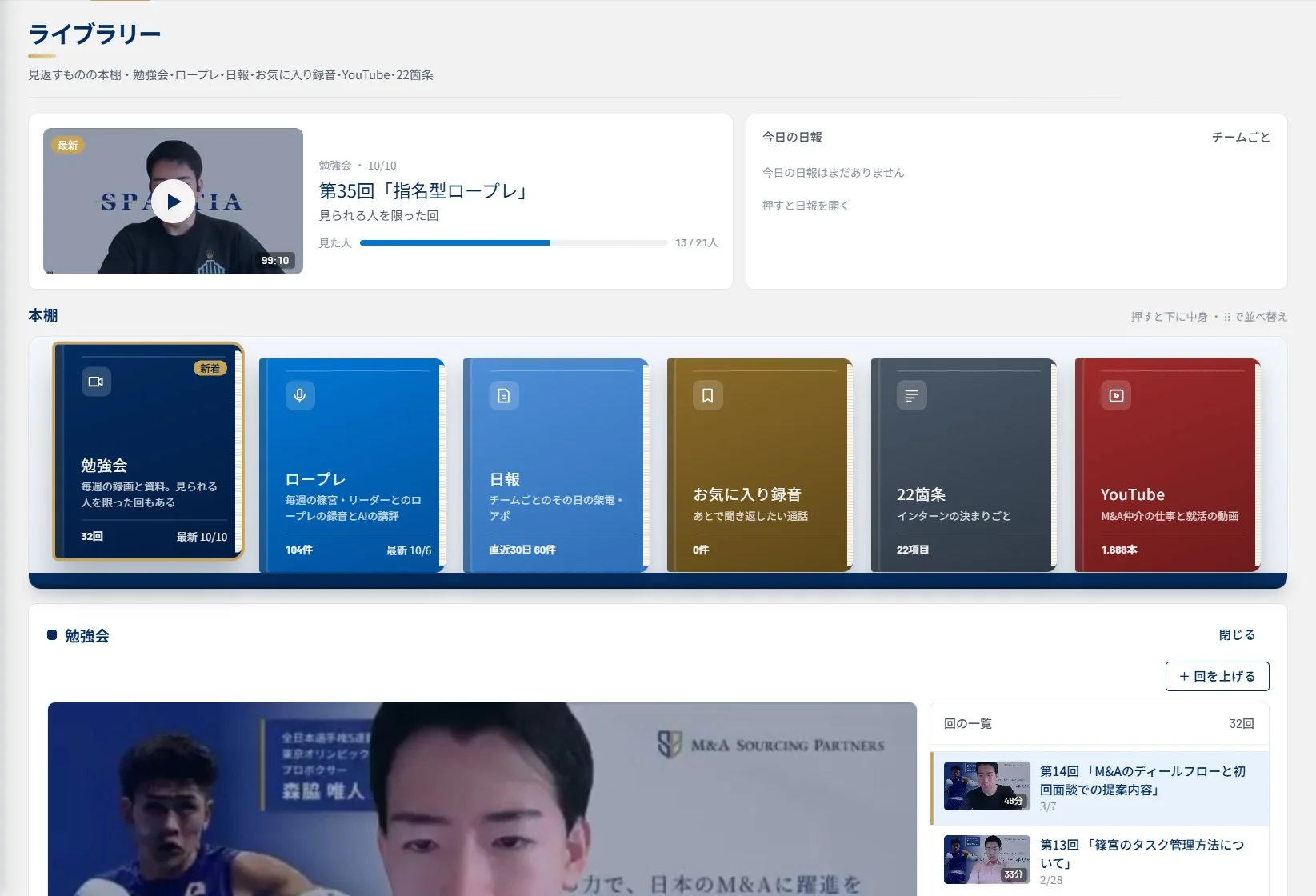This screenshot has width=1316, height=896.
Task: Open today's report via 押すと日報を開く
Action: tap(806, 206)
